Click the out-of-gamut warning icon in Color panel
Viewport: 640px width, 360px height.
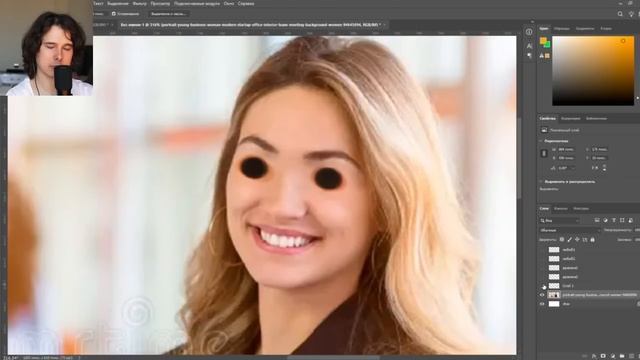click(x=542, y=56)
